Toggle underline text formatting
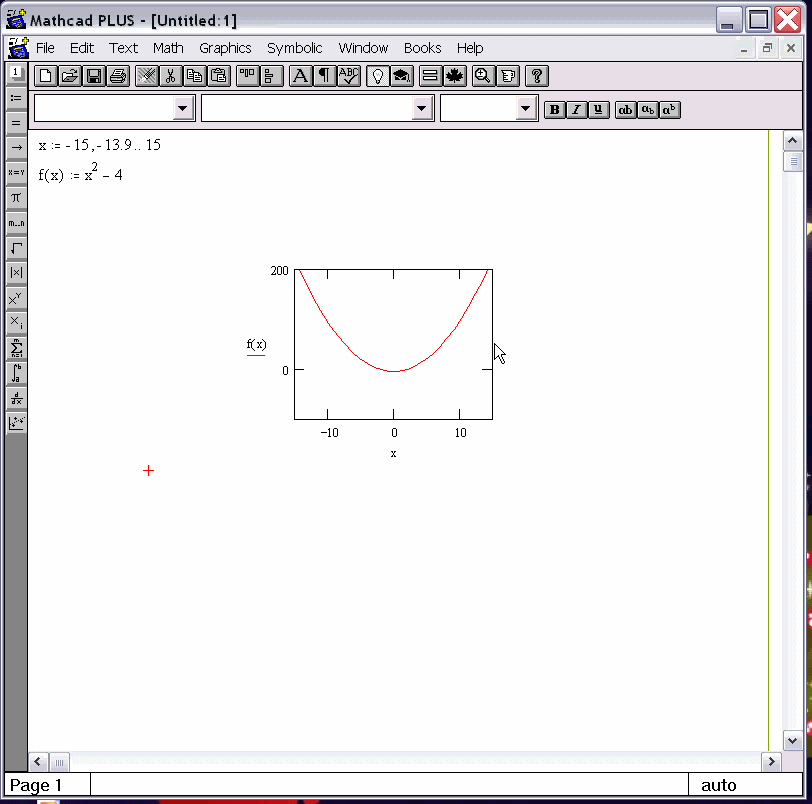 [x=598, y=110]
